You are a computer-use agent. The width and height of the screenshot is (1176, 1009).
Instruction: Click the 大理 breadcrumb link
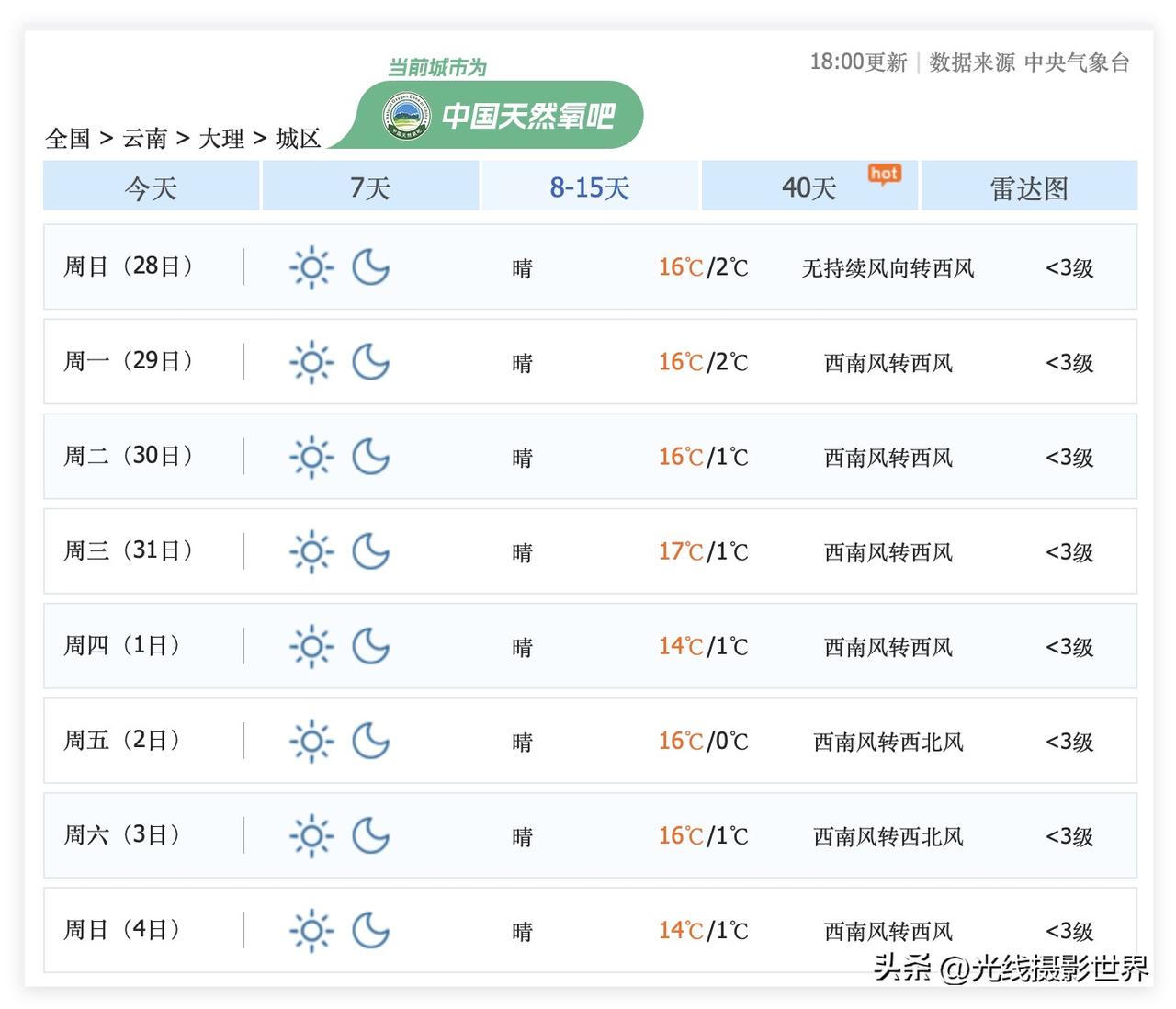[221, 139]
